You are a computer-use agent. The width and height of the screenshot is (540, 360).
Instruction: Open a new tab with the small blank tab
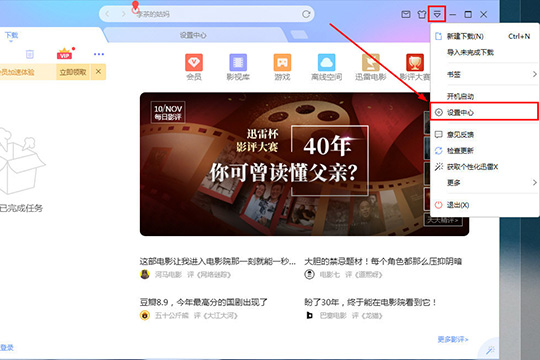(x=299, y=34)
